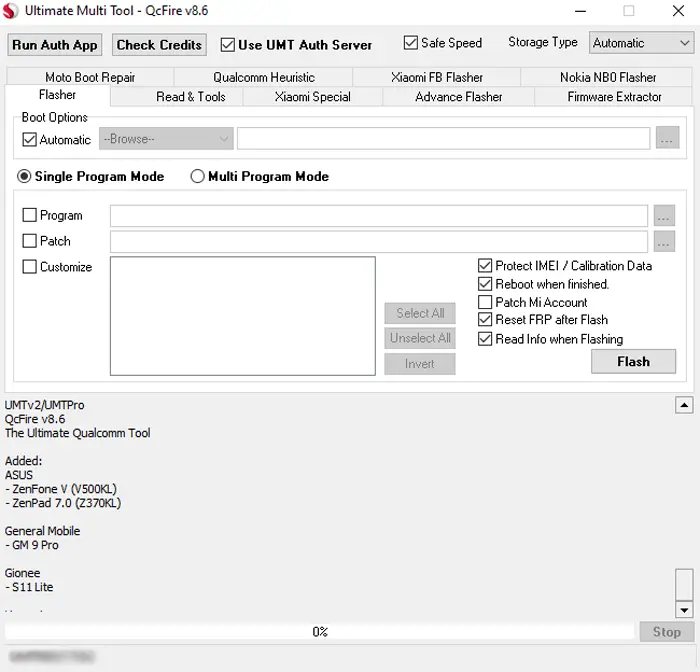Click the Program browse ellipsis button
Image resolution: width=700 pixels, height=672 pixels.
pos(664,216)
